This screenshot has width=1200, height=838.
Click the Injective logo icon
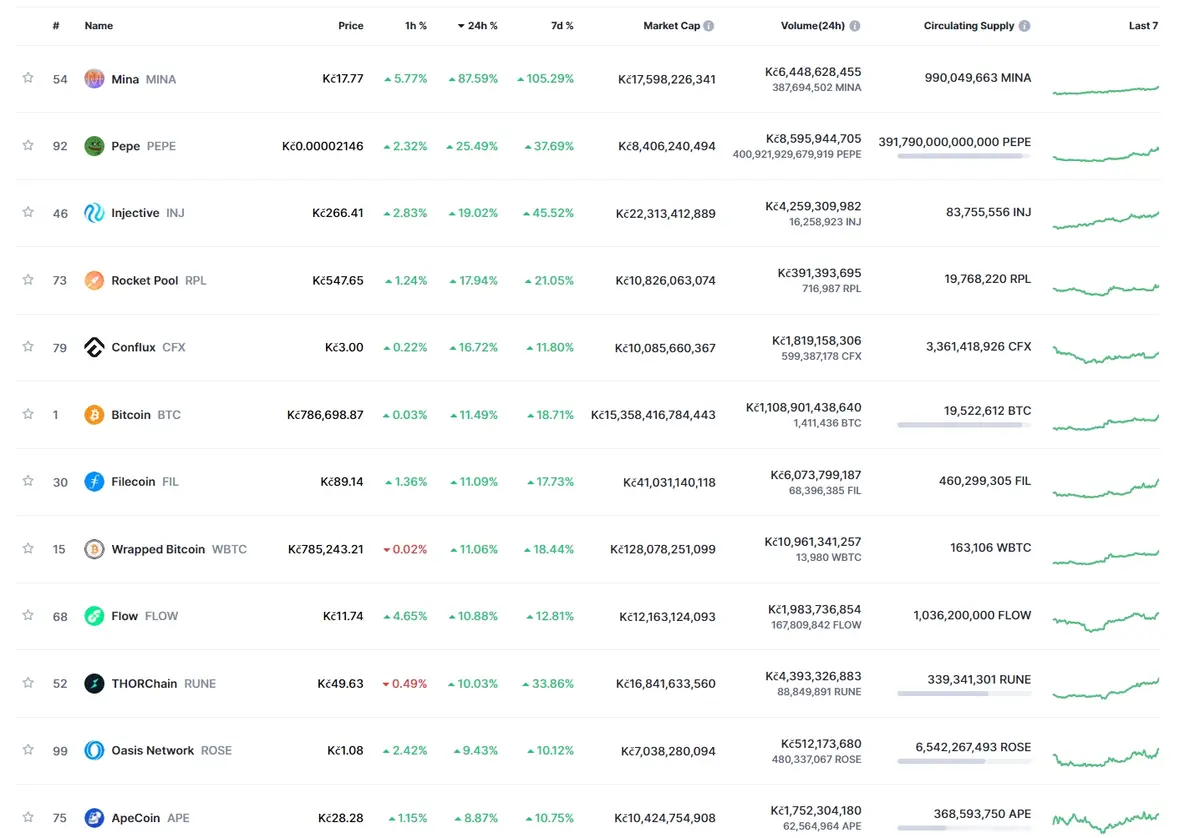(94, 213)
